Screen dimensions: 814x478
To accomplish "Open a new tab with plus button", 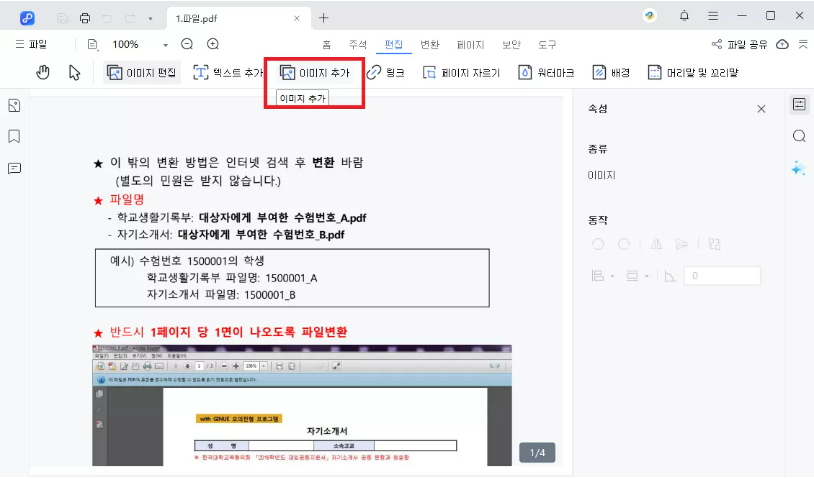I will click(323, 18).
